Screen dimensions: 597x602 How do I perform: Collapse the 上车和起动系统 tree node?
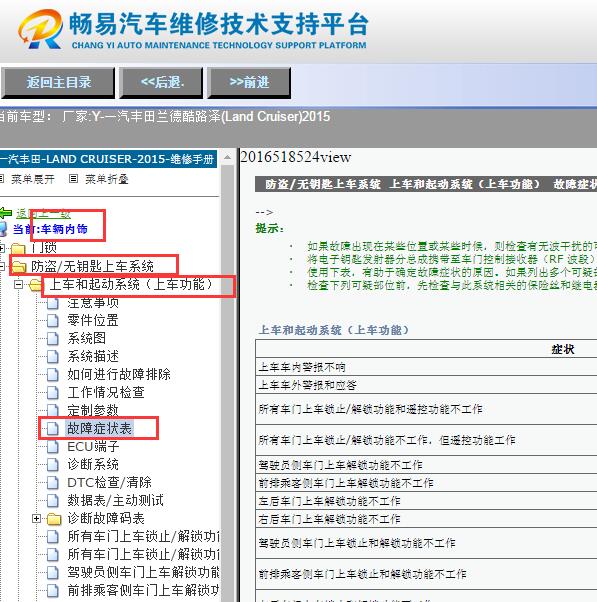tap(18, 284)
